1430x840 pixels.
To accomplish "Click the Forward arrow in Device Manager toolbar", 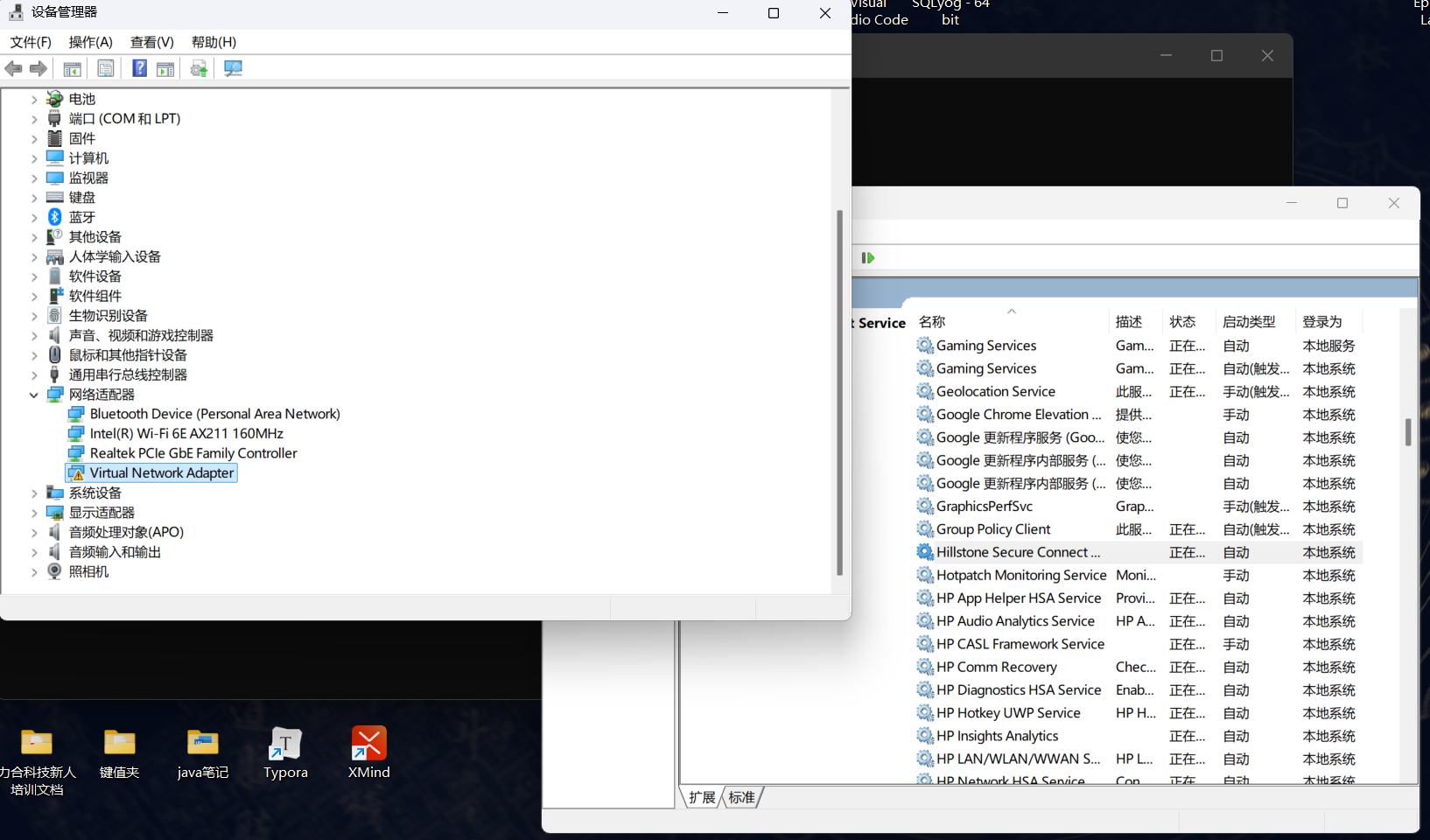I will (x=39, y=68).
